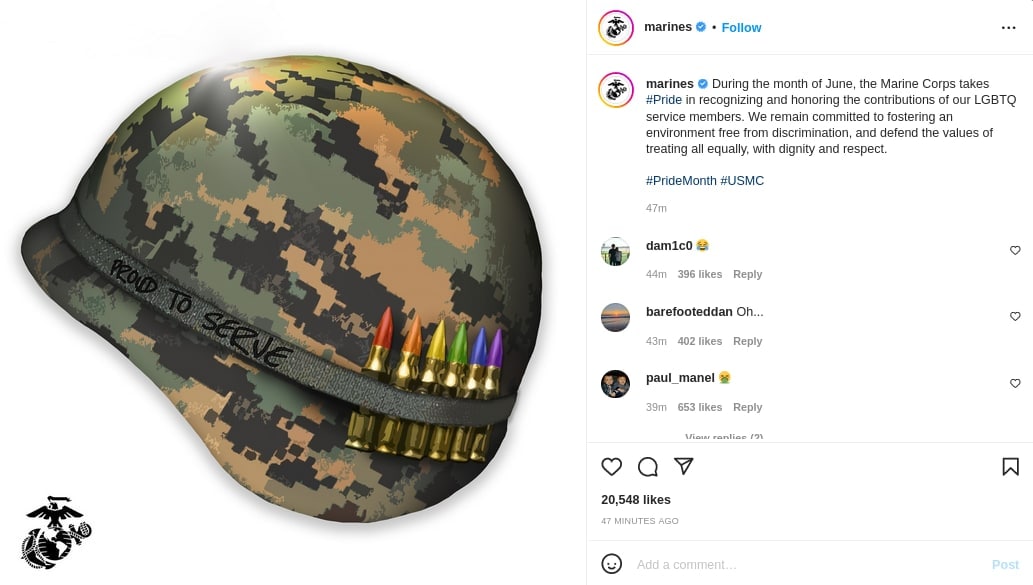
Task: Open the #USMC hashtag link
Action: [742, 181]
